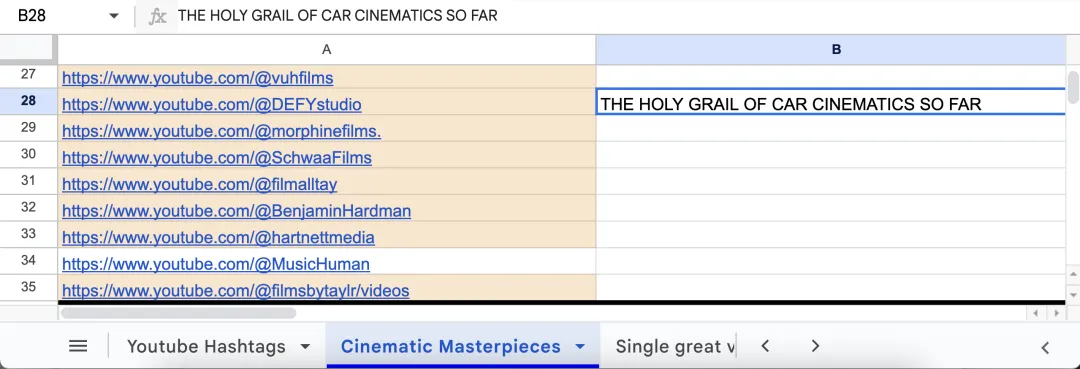Open the @DEFYstudio YouTube link

pyautogui.click(x=211, y=105)
